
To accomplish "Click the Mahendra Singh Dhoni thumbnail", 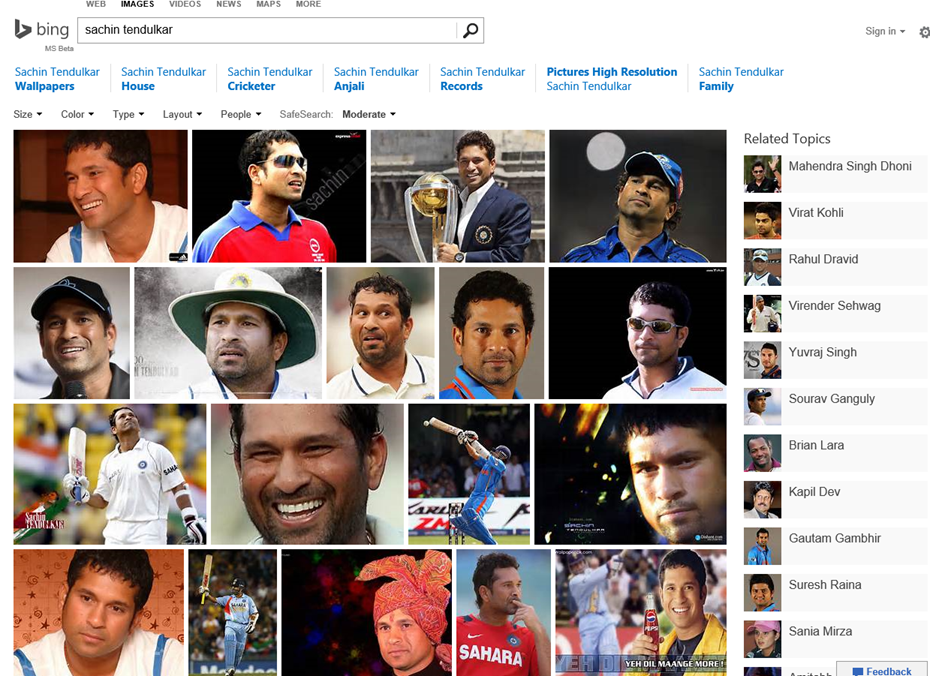I will click(x=763, y=174).
